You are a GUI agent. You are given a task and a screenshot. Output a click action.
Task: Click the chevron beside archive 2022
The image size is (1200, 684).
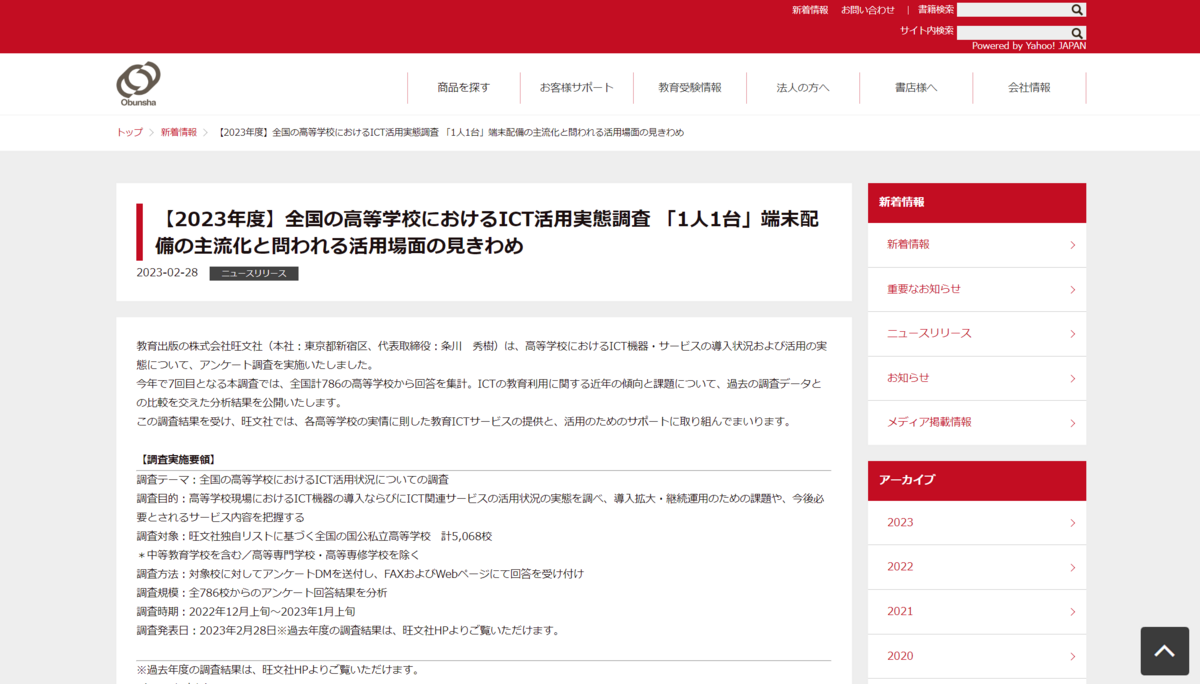(x=1073, y=568)
